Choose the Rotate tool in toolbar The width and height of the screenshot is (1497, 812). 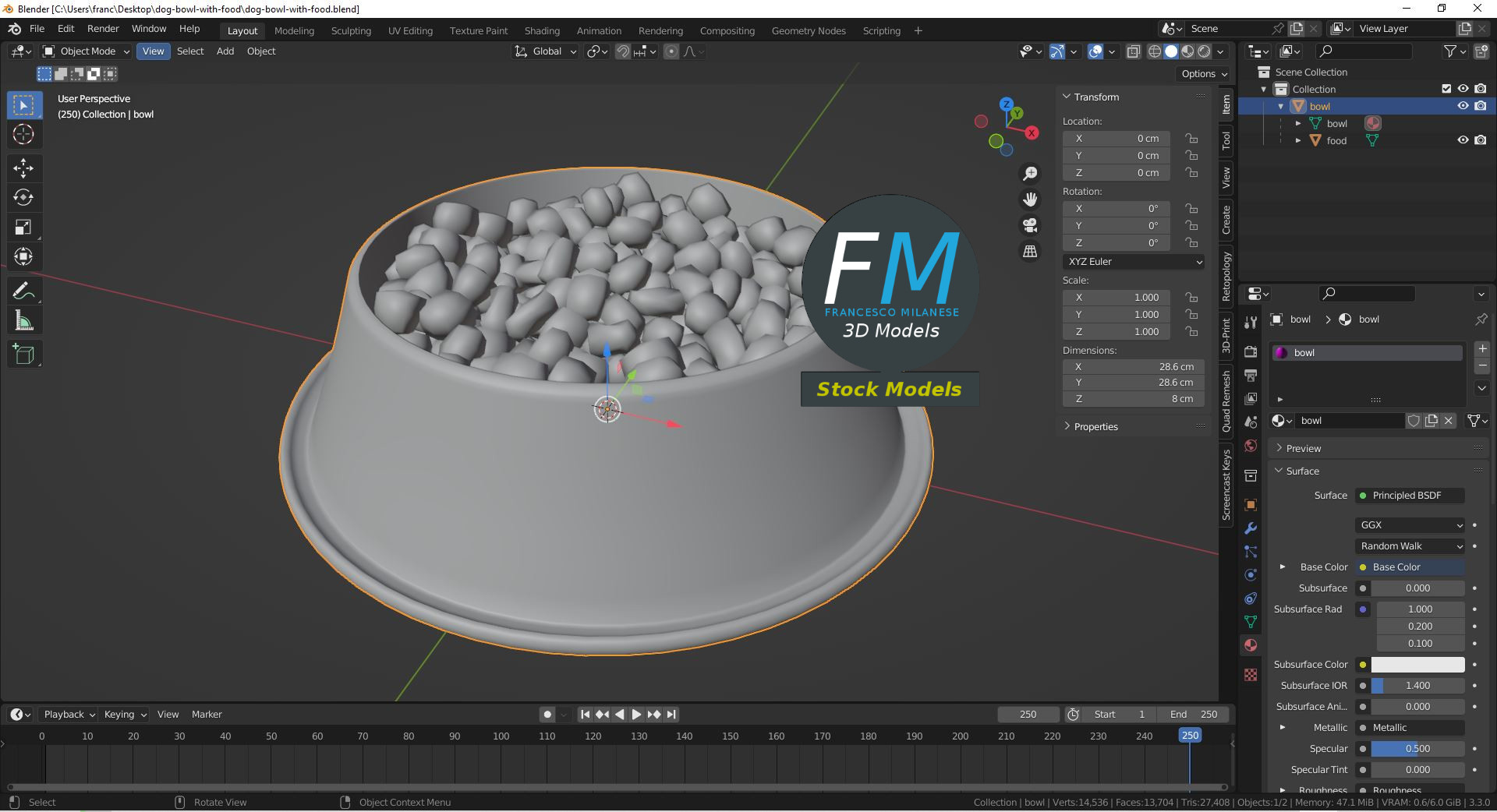[23, 197]
